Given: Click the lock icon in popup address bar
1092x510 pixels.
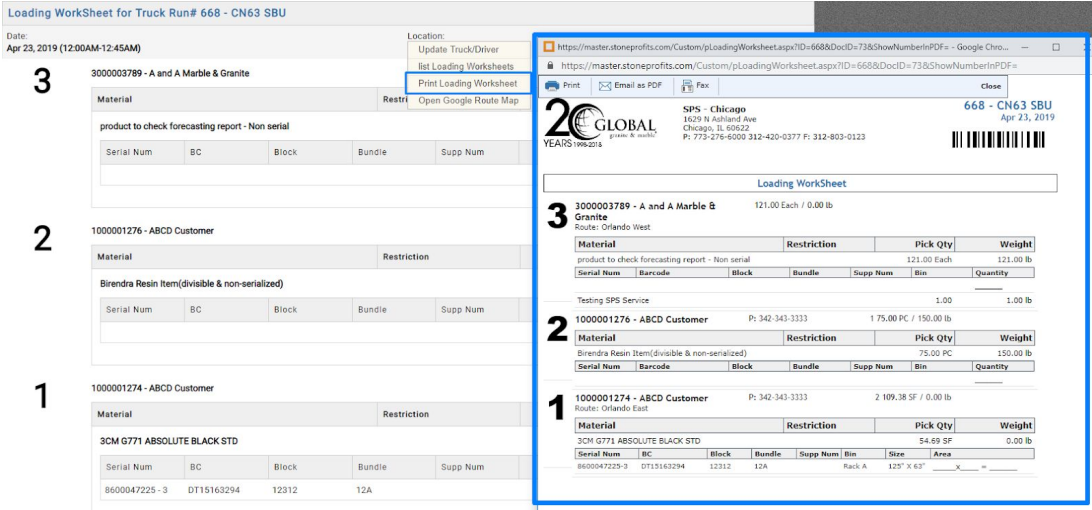Looking at the screenshot, I should click(551, 65).
